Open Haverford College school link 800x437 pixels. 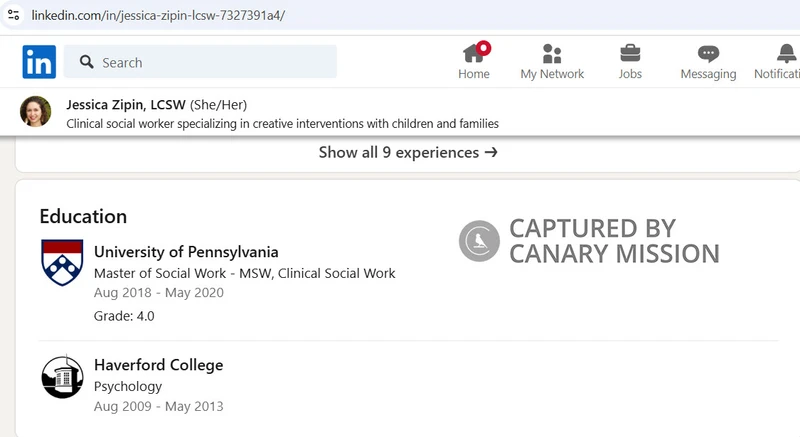(x=159, y=365)
